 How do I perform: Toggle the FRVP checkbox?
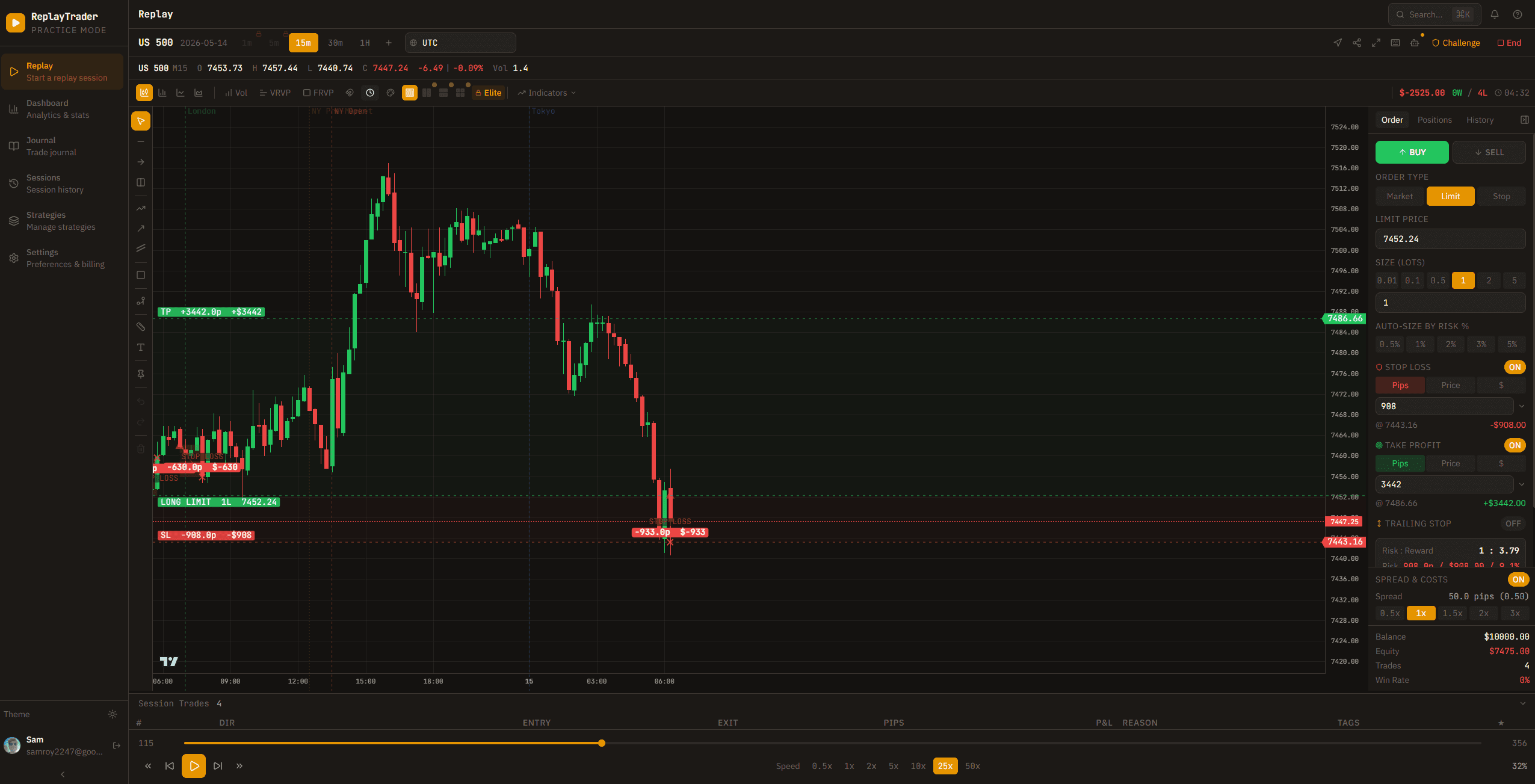[318, 93]
